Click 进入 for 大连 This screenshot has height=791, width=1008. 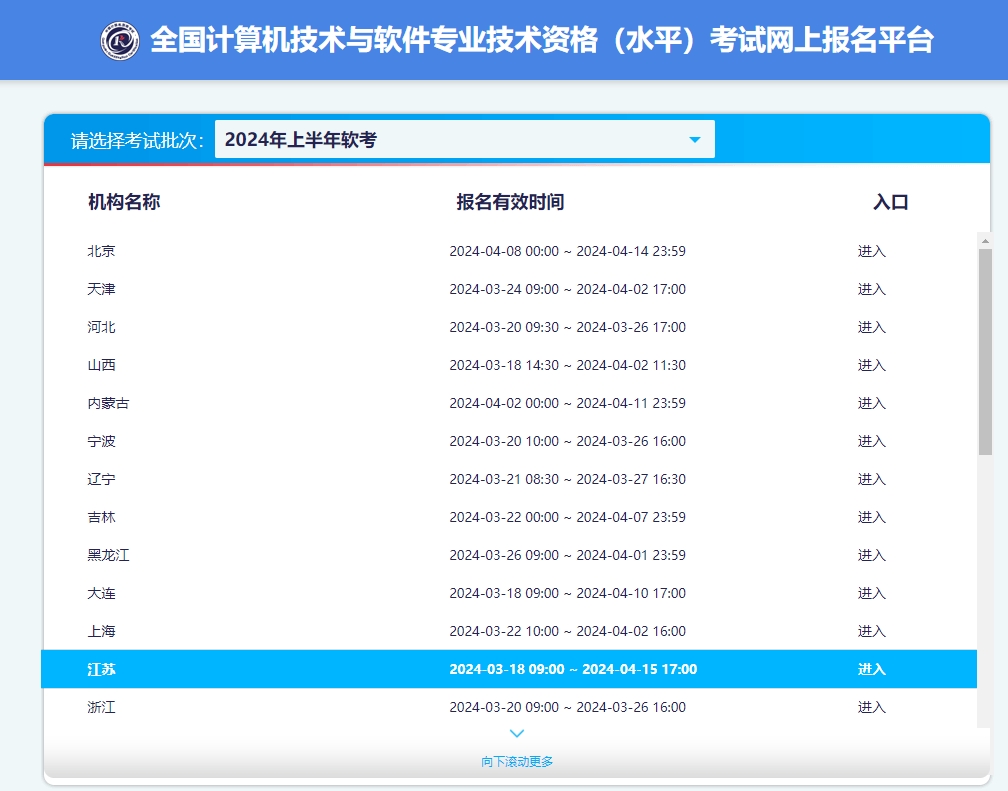click(x=872, y=592)
